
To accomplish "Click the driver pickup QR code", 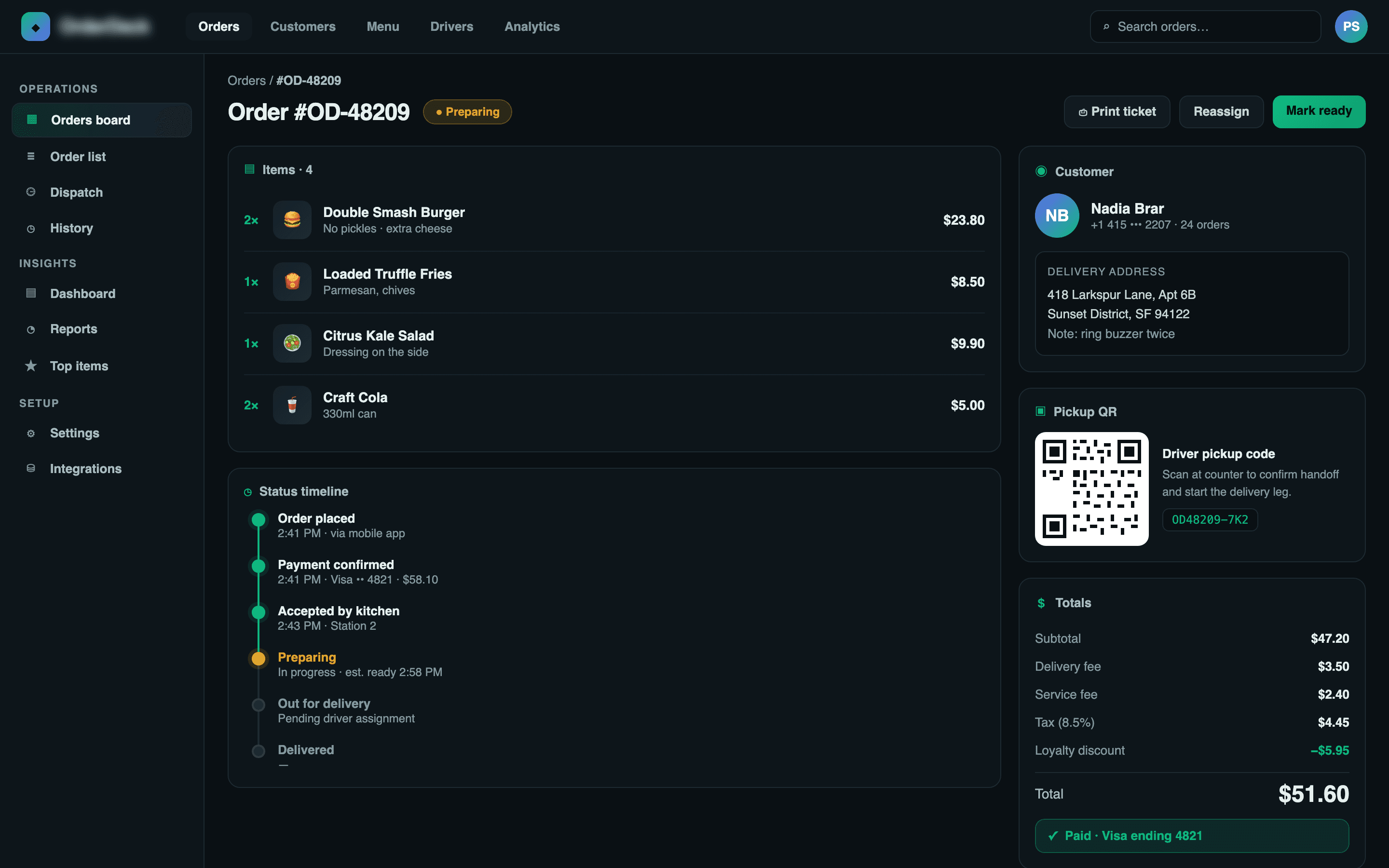I will pos(1092,488).
